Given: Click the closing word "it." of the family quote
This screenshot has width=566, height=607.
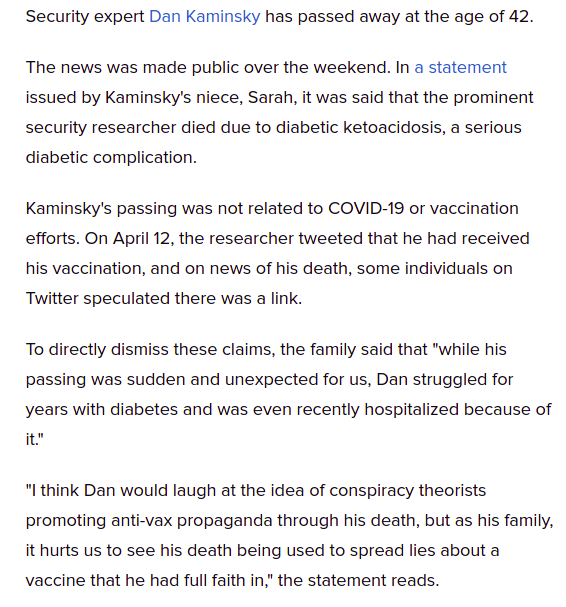Looking at the screenshot, I should click(x=34, y=439).
